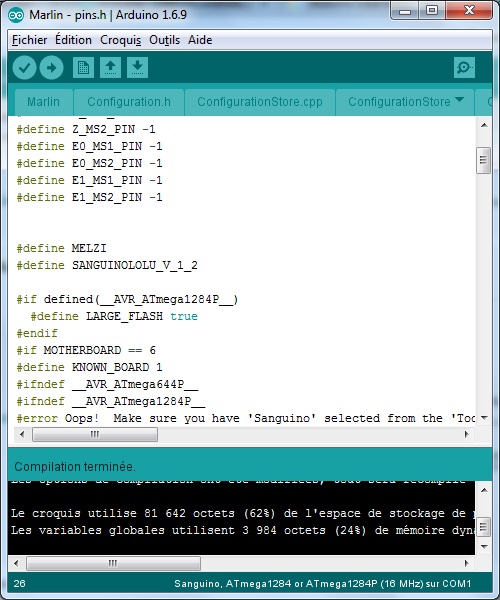The image size is (500, 600).
Task: Click the editor vertical scroll up arrow
Action: (x=484, y=125)
